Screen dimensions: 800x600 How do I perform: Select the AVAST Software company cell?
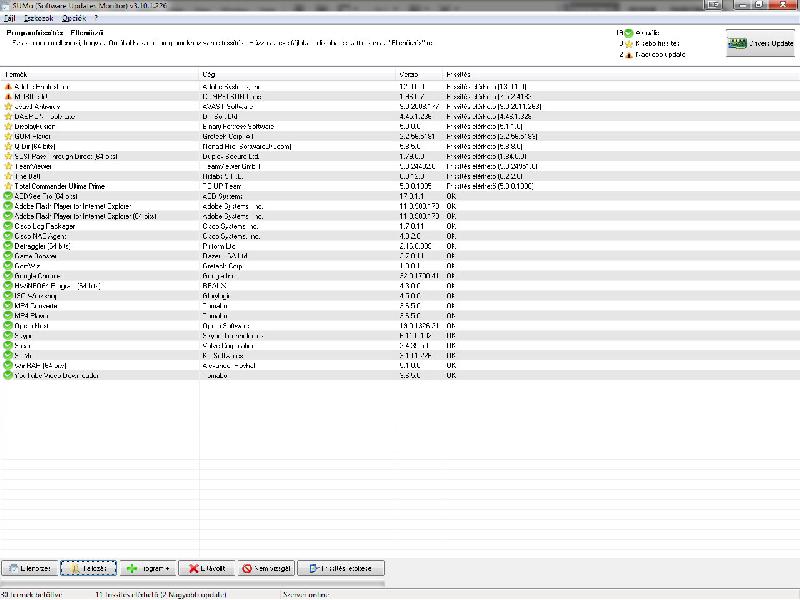228,107
